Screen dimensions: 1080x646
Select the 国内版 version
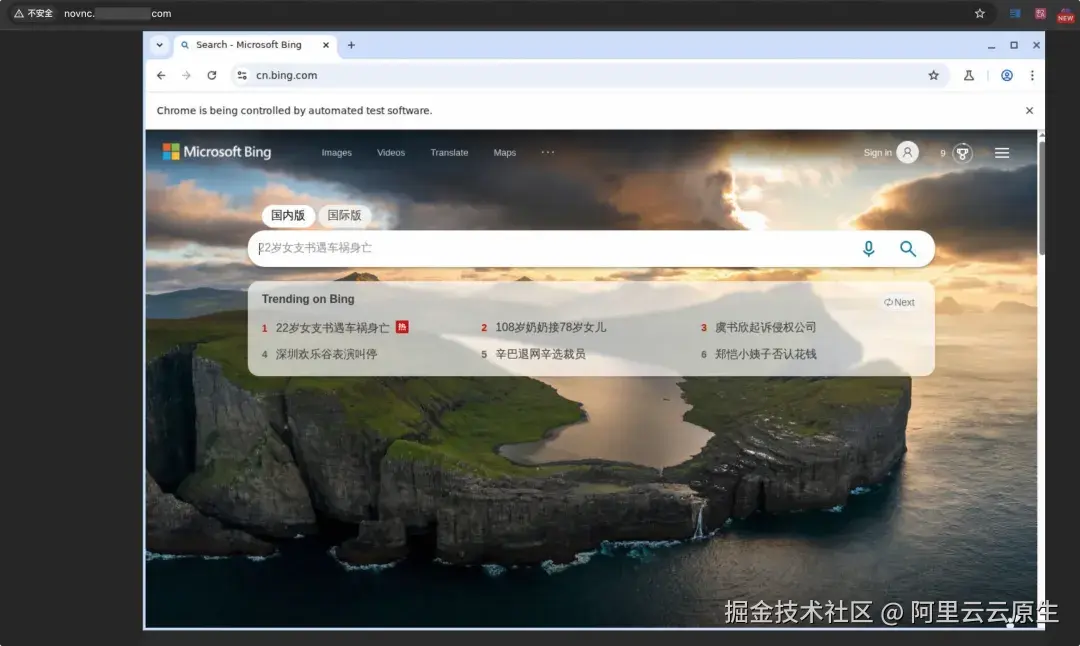(288, 215)
